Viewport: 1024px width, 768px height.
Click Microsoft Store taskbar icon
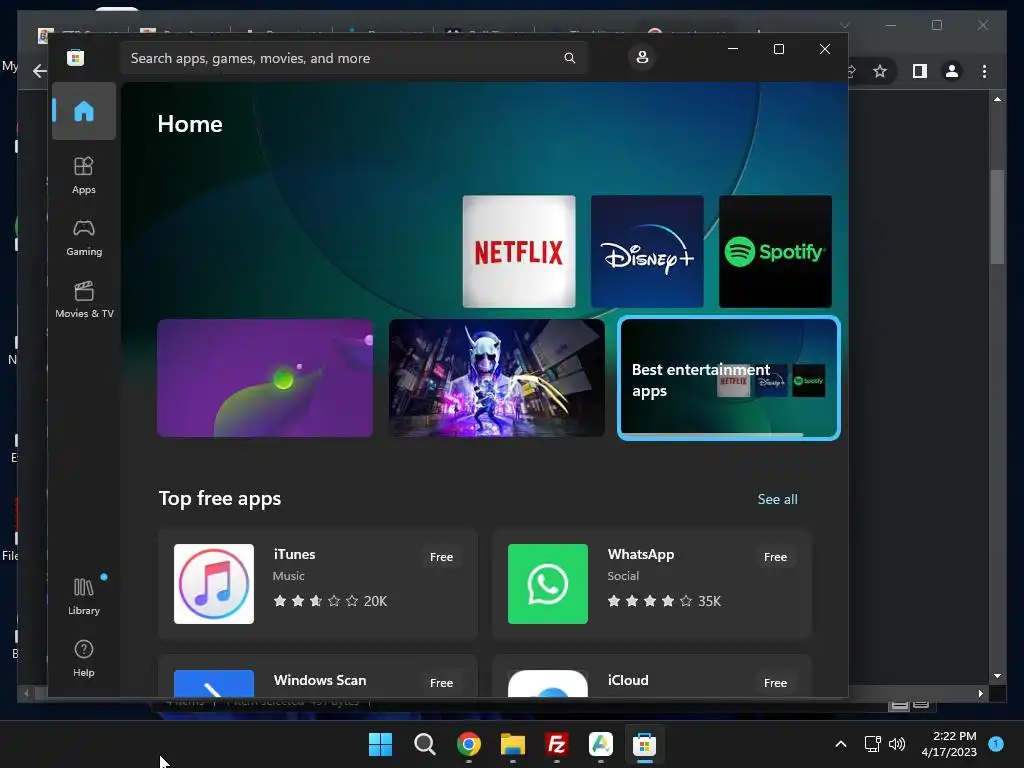pos(644,744)
